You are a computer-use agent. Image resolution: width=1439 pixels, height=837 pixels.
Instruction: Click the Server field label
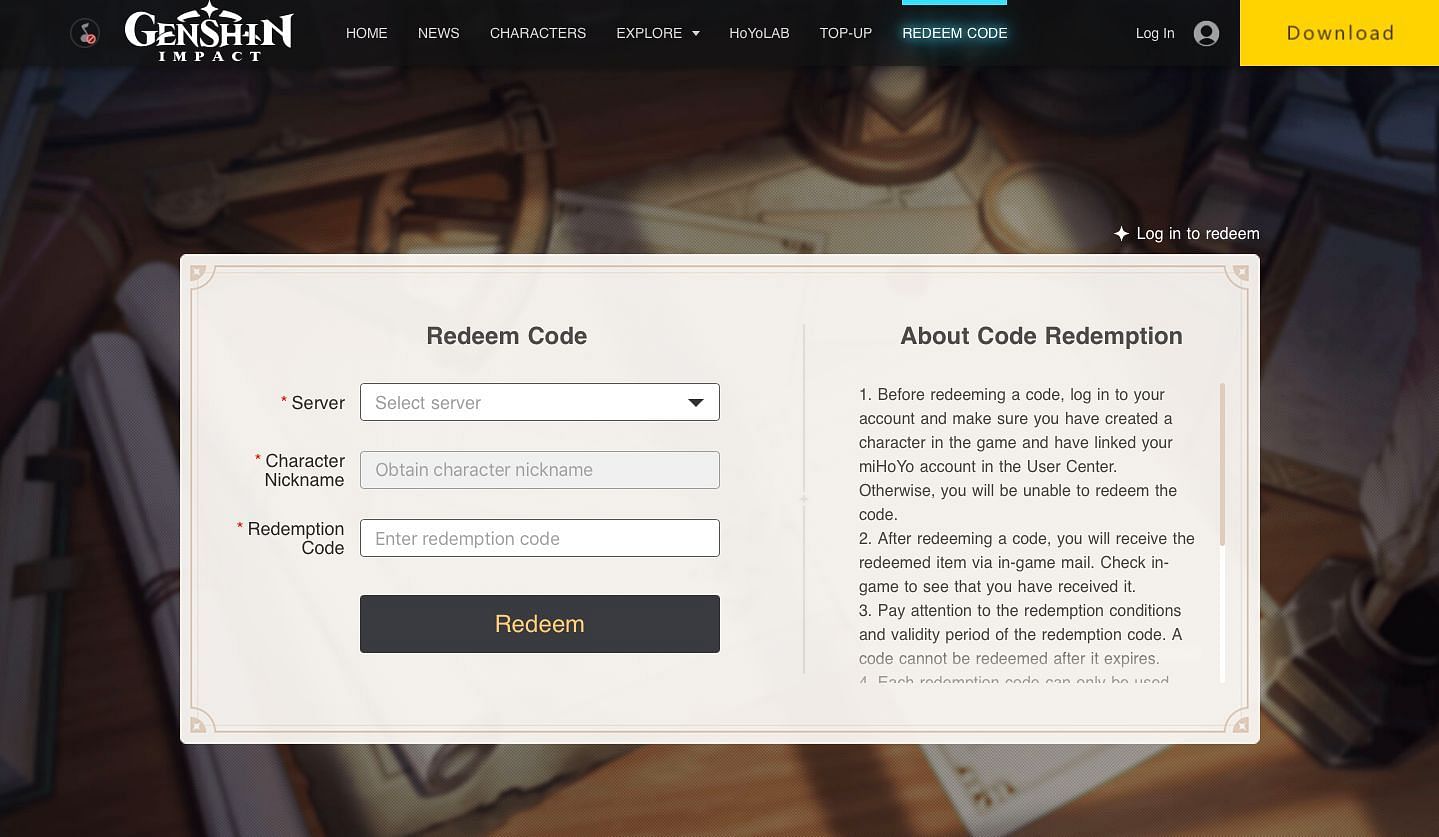tap(318, 403)
